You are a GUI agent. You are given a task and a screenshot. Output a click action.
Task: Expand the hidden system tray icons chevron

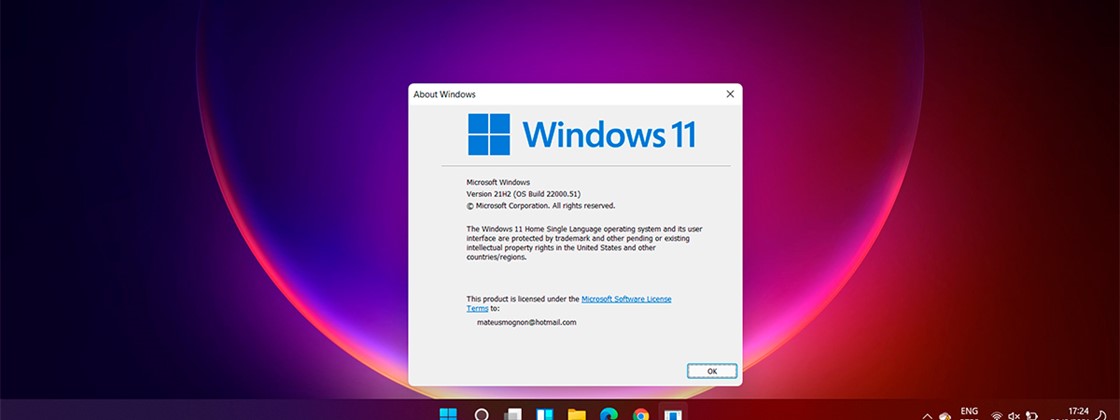click(927, 415)
